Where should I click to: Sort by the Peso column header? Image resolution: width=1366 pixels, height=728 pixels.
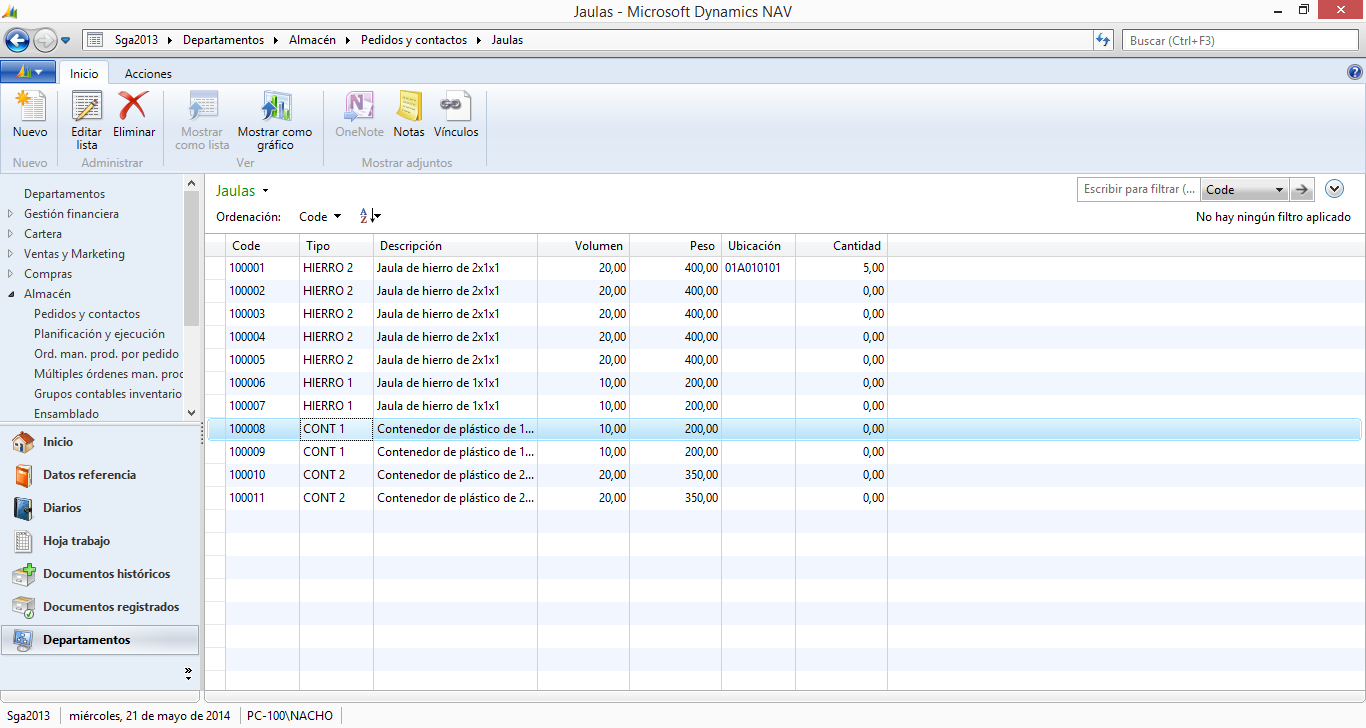(x=675, y=246)
